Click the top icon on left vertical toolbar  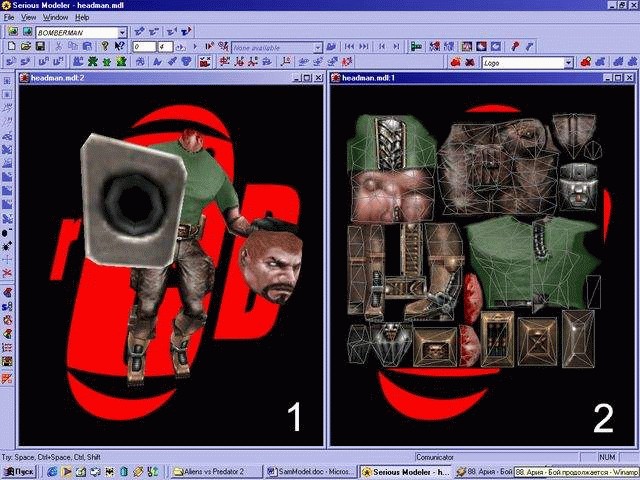[7, 81]
